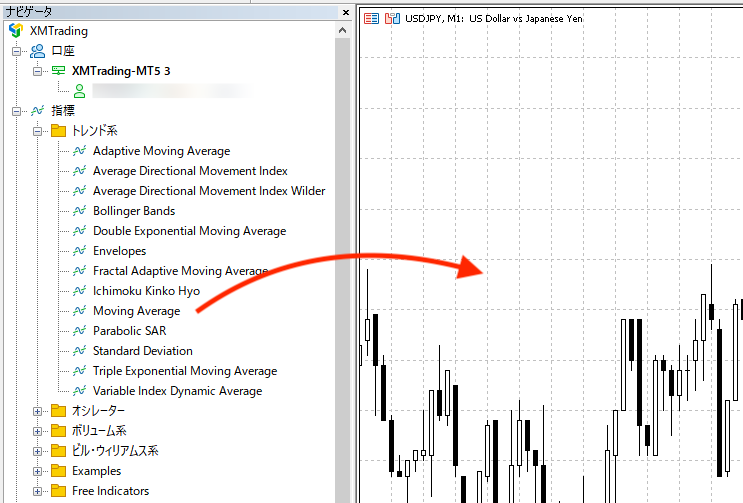This screenshot has width=743, height=503.
Task: Click the Triple Exponential Moving Average icon
Action: [79, 371]
